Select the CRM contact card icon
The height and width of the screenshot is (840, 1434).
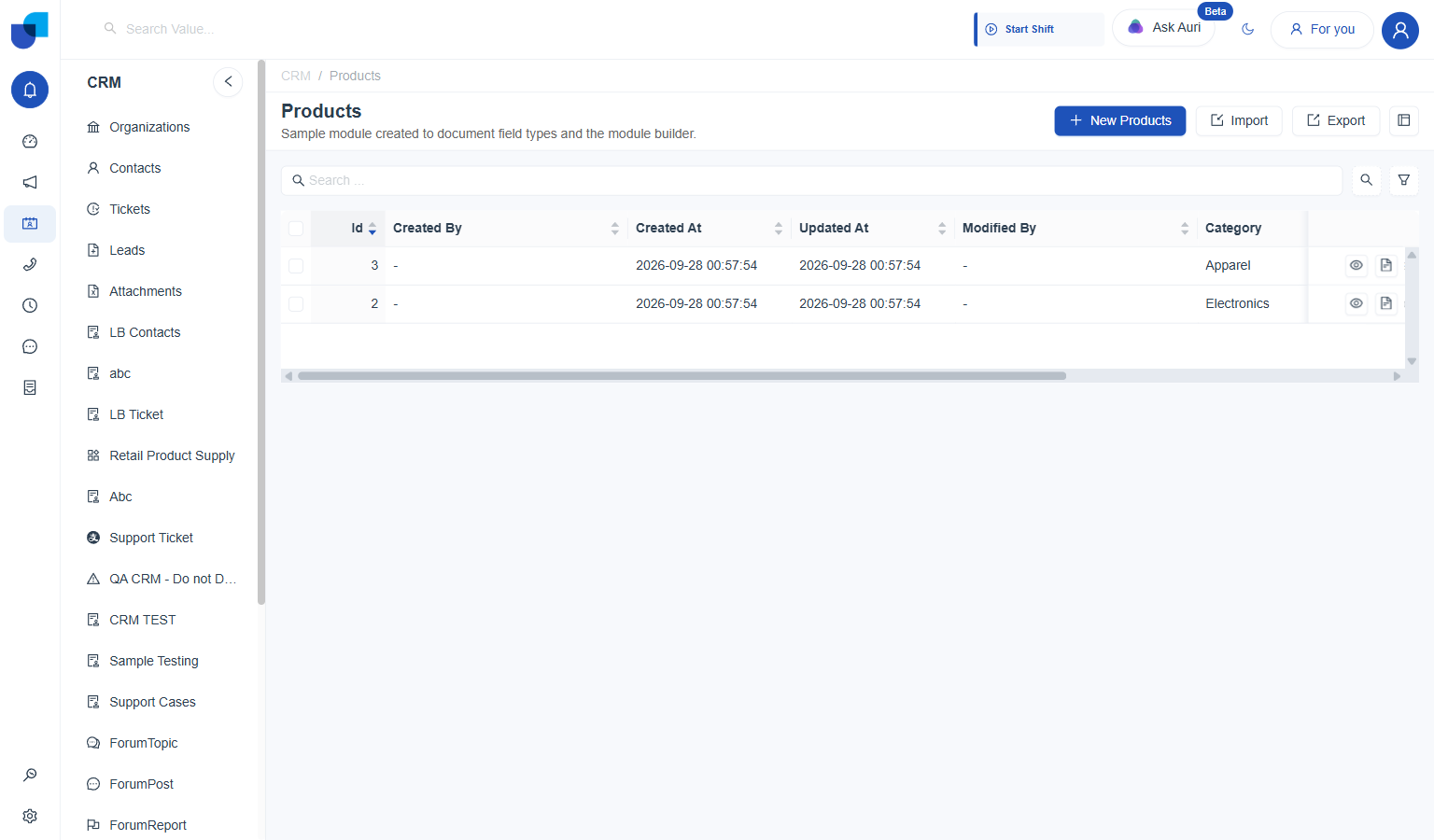(30, 224)
